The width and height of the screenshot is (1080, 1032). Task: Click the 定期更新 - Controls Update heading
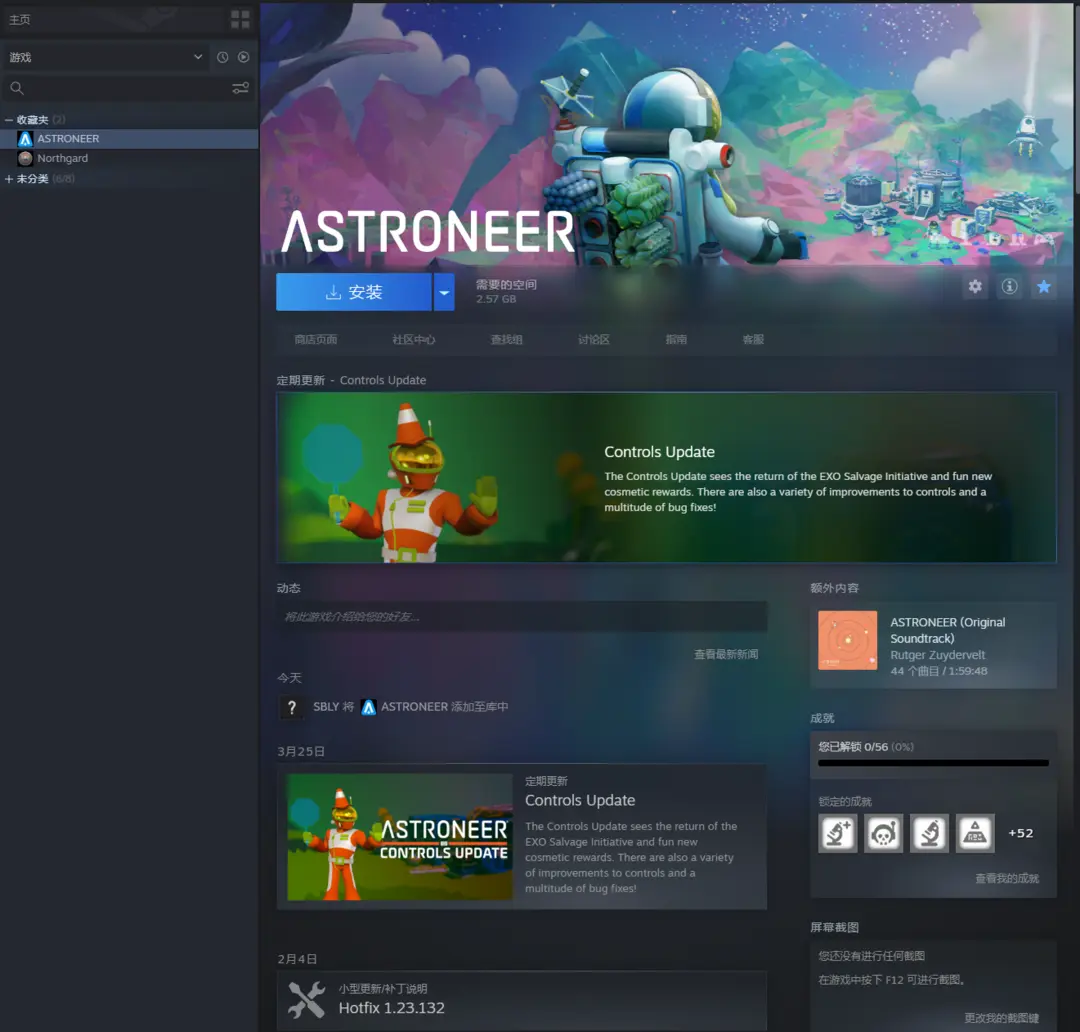(x=351, y=380)
